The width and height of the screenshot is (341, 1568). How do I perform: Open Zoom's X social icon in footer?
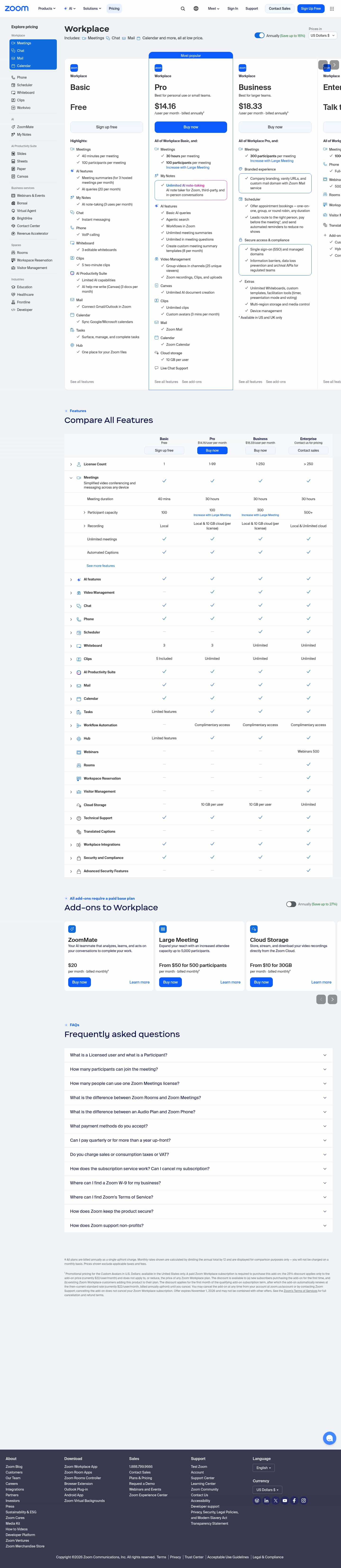coord(276,1501)
